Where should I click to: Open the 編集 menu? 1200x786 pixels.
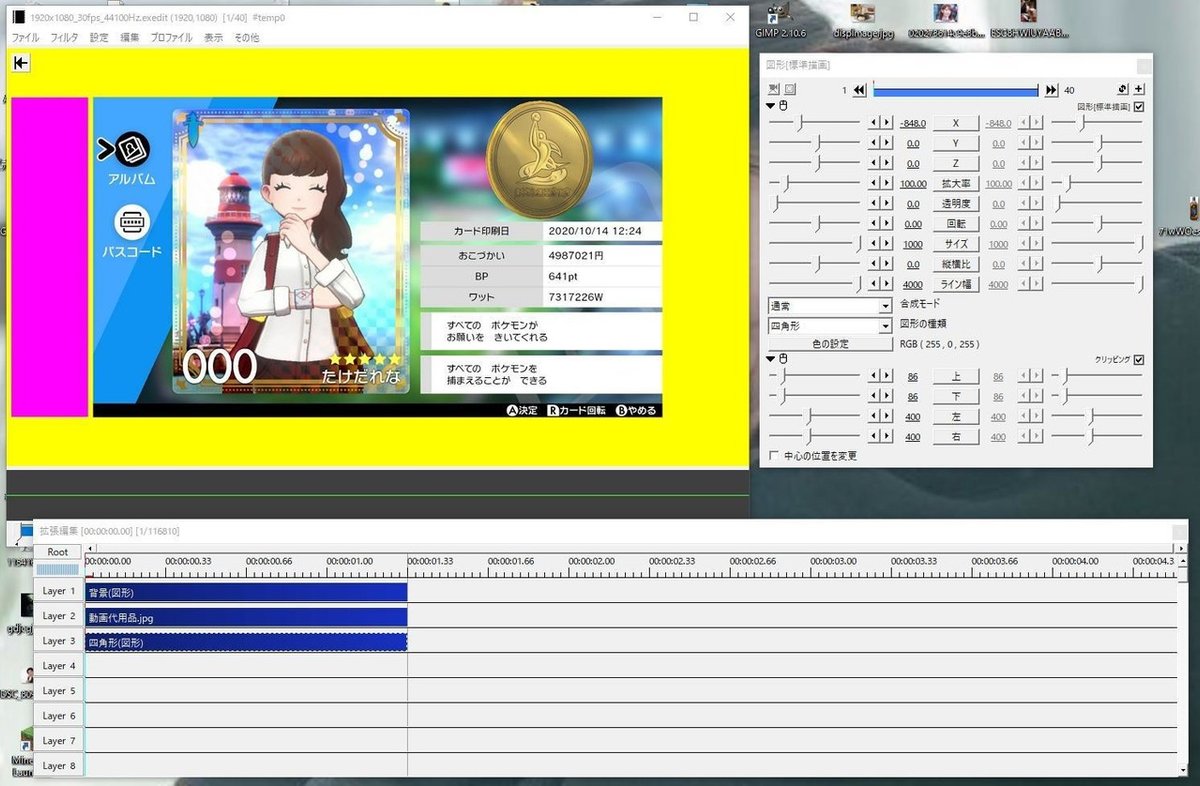(130, 37)
